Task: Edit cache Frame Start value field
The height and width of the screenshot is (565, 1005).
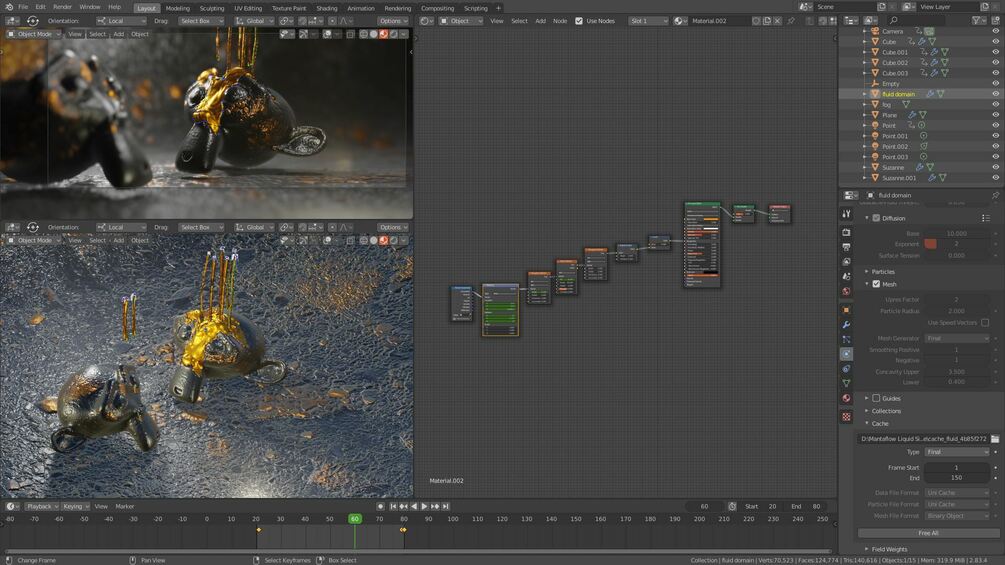Action: pos(957,468)
